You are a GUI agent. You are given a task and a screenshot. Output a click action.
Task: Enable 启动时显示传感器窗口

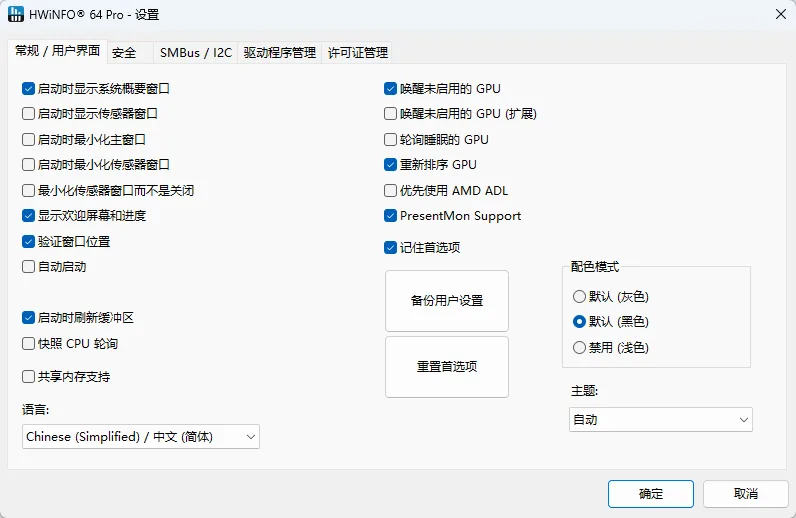tap(28, 113)
